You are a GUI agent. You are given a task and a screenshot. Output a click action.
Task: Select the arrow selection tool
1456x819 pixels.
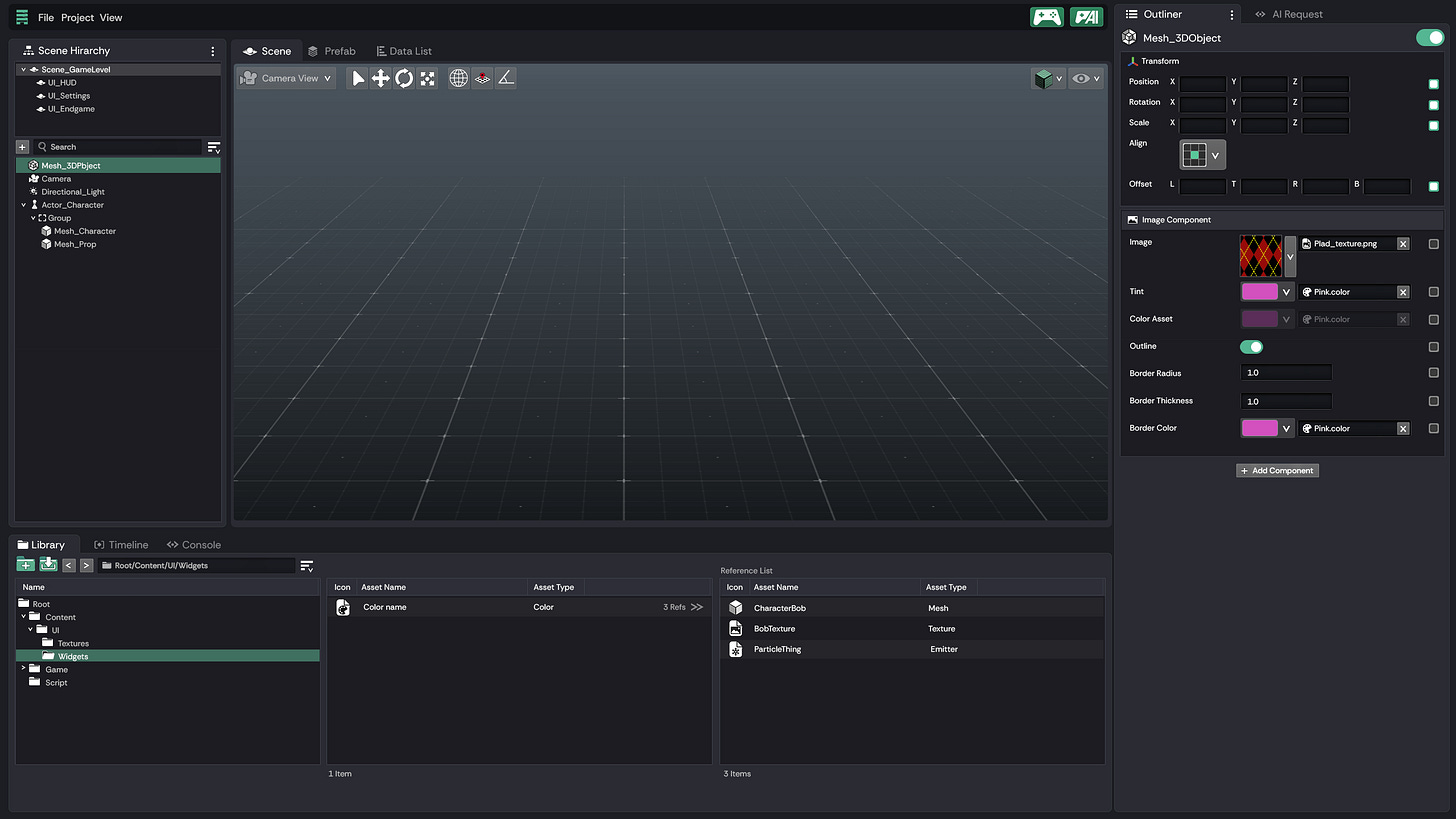click(358, 78)
